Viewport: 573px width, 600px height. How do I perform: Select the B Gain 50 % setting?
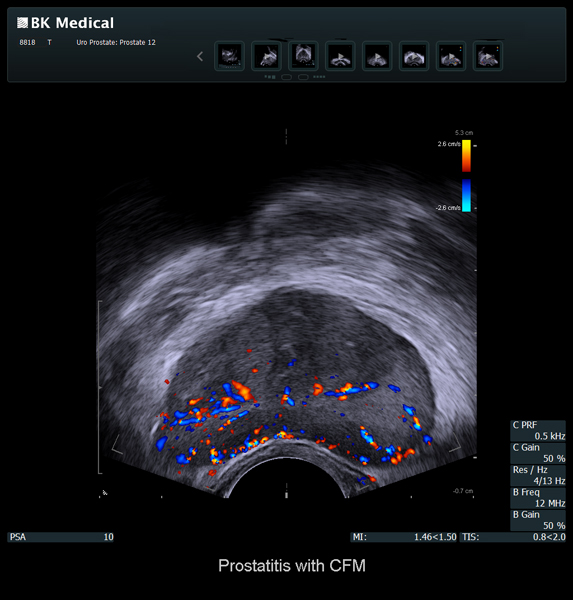(538, 520)
